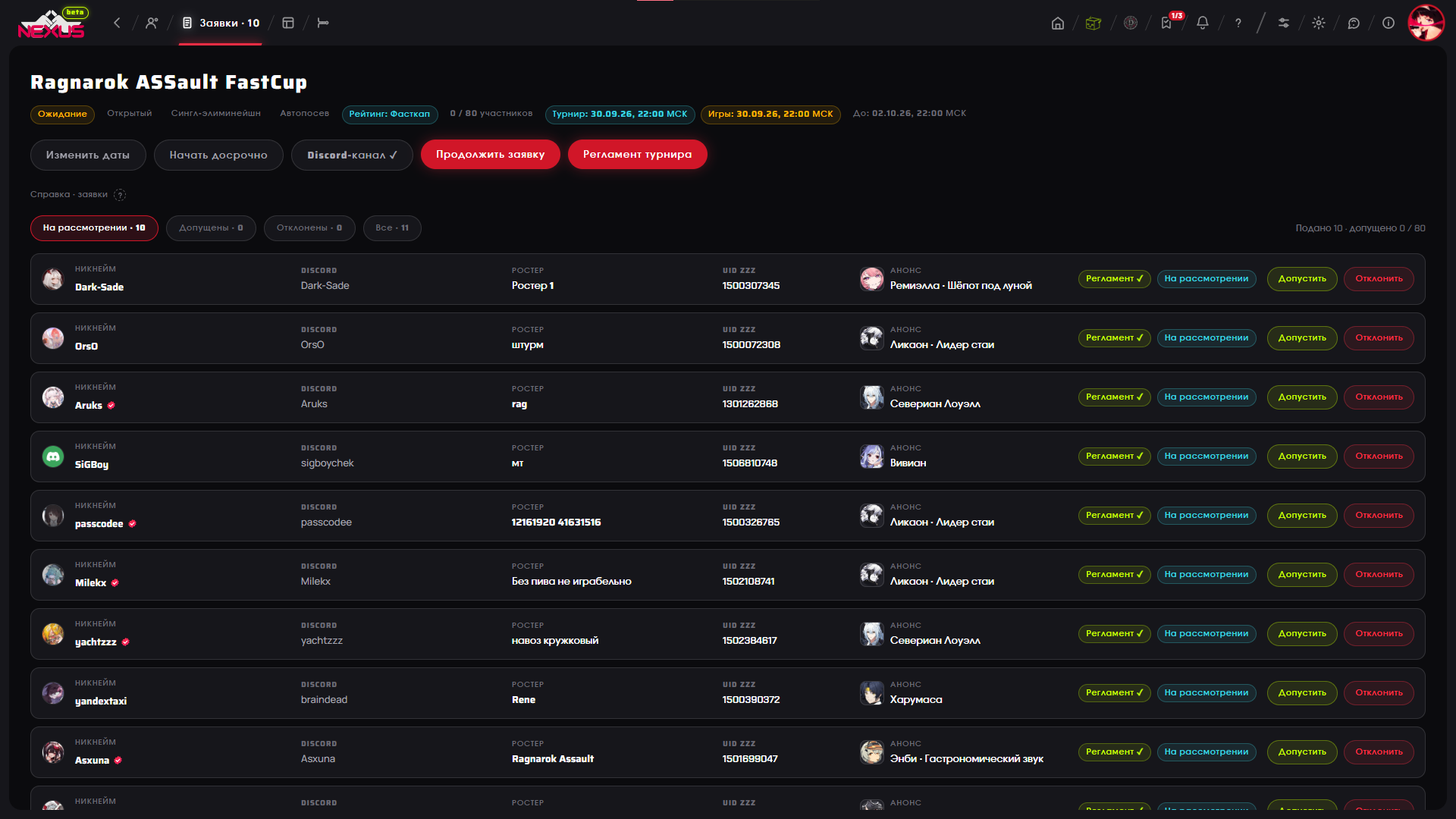Open the sliders settings icon
This screenshot has width=1456, height=819.
point(1283,23)
